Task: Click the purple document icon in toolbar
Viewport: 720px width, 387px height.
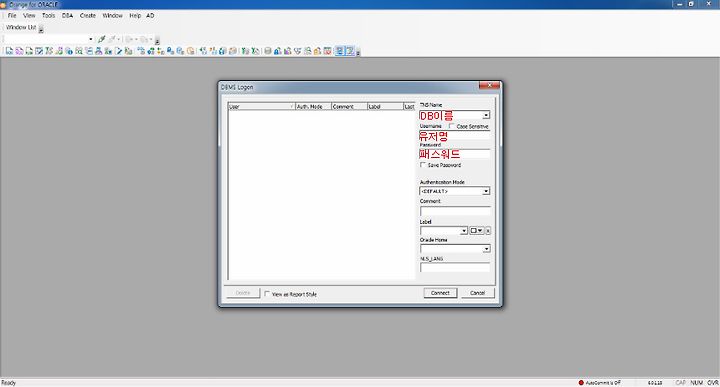Action: 19,51
